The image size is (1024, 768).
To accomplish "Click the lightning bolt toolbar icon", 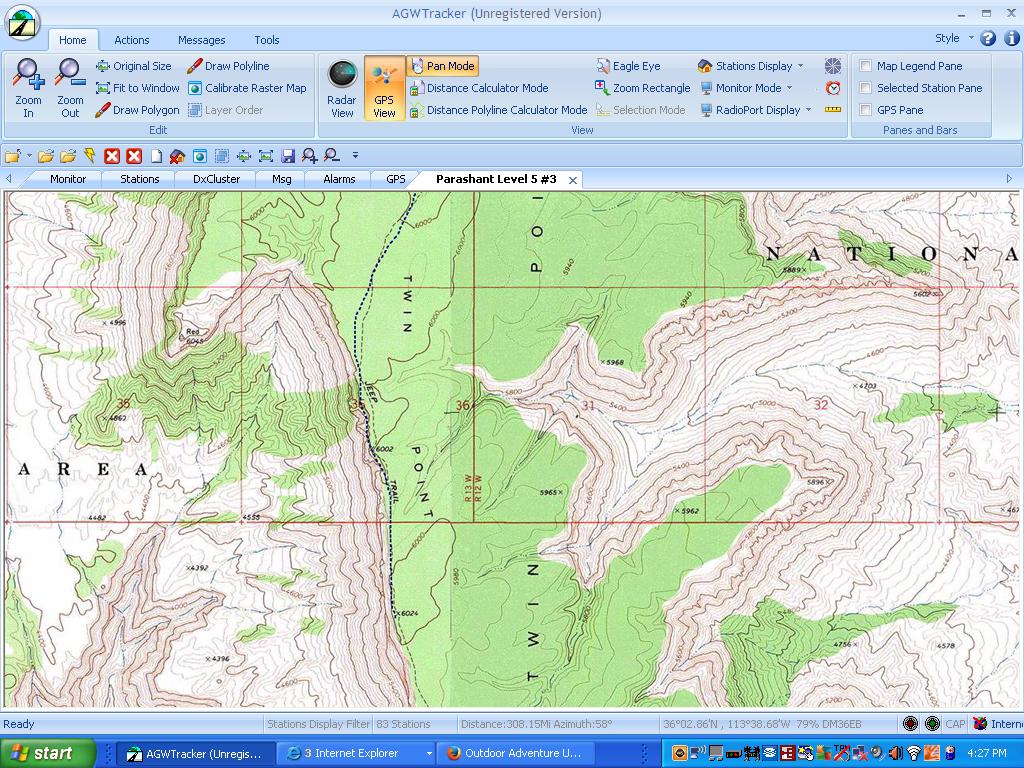I will pos(90,156).
